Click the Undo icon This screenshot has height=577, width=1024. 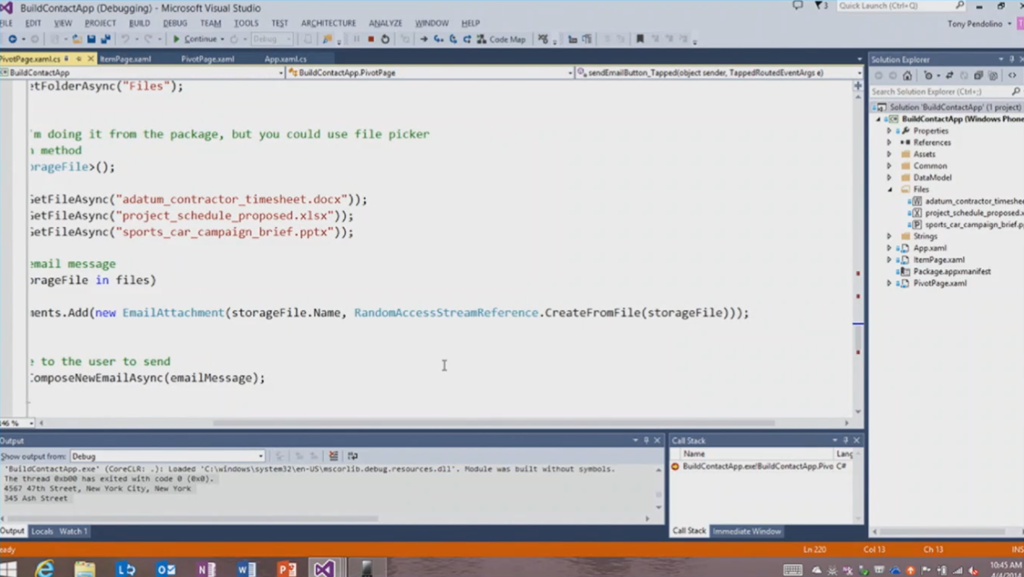(125, 39)
